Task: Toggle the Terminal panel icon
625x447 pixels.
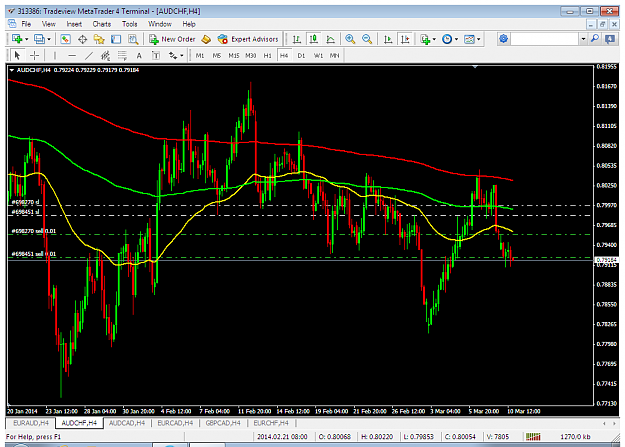Action: (116, 39)
